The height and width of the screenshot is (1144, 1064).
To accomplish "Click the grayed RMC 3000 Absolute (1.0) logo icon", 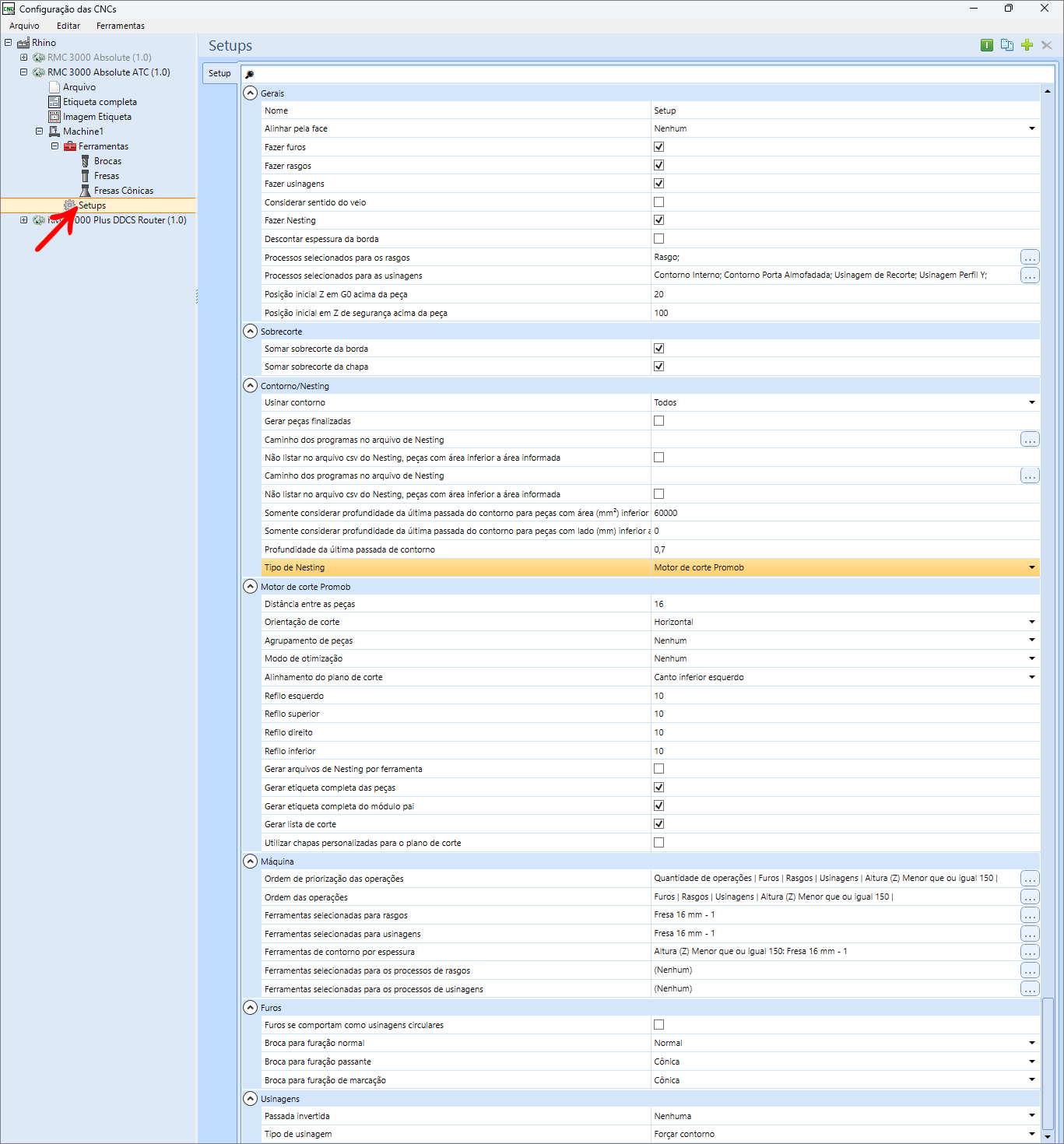I will pos(39,58).
